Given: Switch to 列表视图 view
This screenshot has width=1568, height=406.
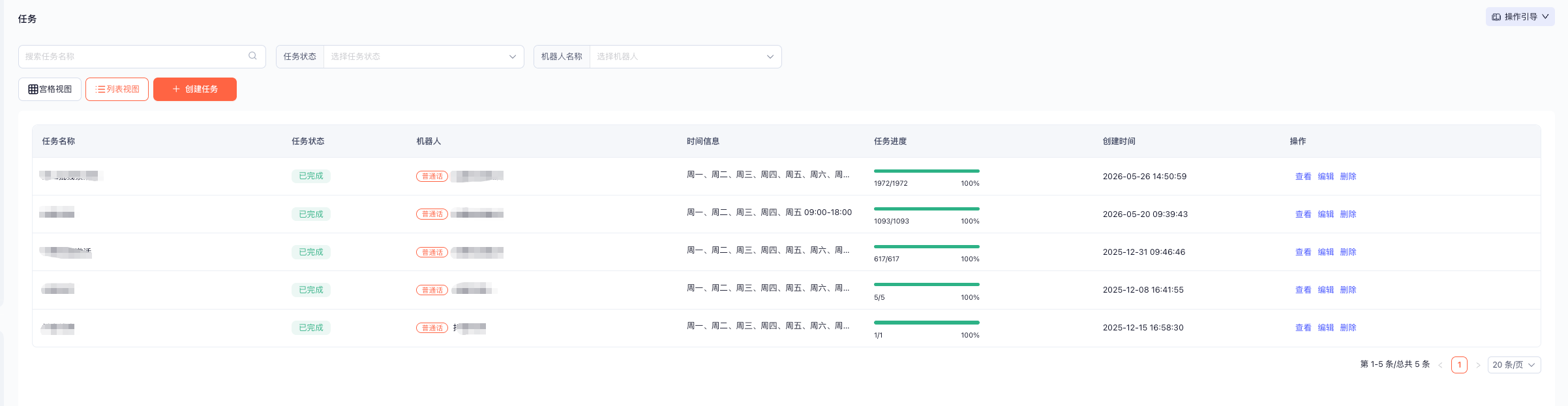Looking at the screenshot, I should (x=117, y=89).
